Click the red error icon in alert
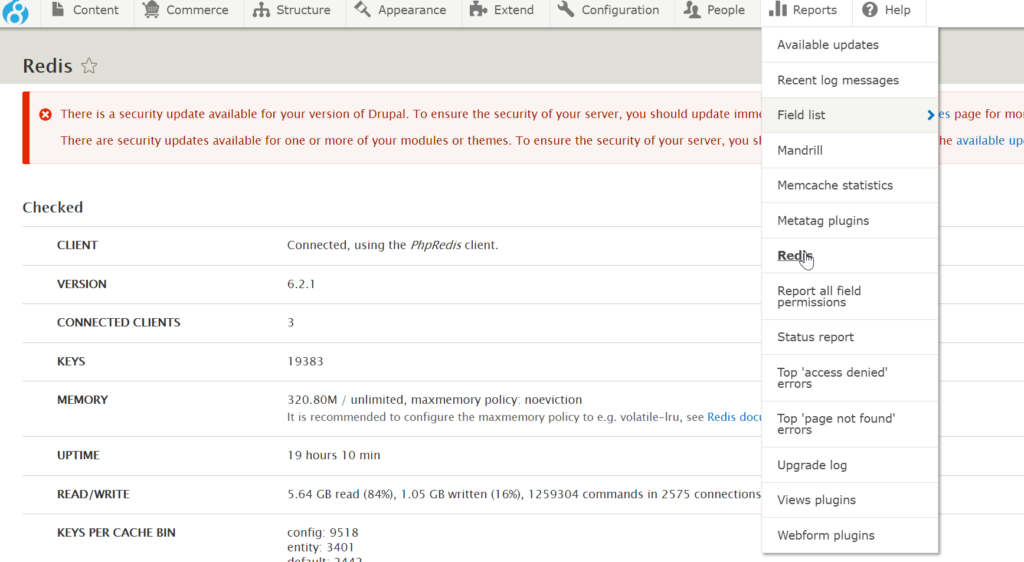1024x562 pixels. [x=45, y=114]
